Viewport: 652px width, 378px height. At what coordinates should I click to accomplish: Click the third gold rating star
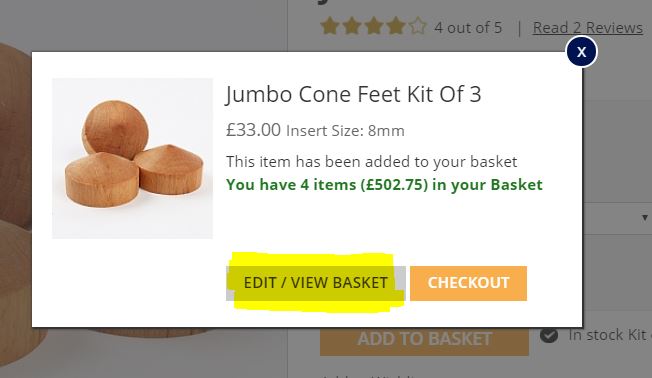(374, 27)
